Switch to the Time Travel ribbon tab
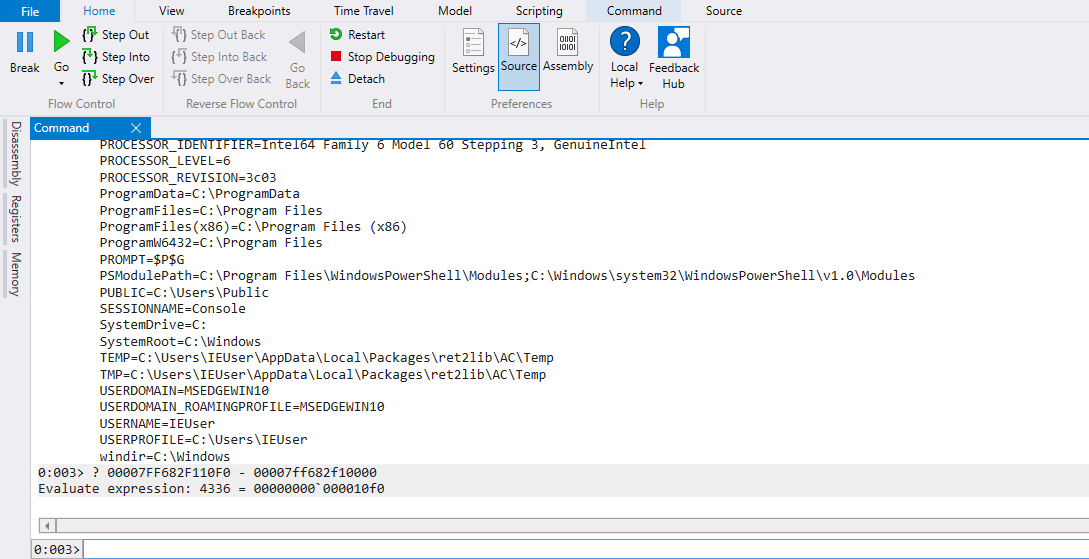 362,11
